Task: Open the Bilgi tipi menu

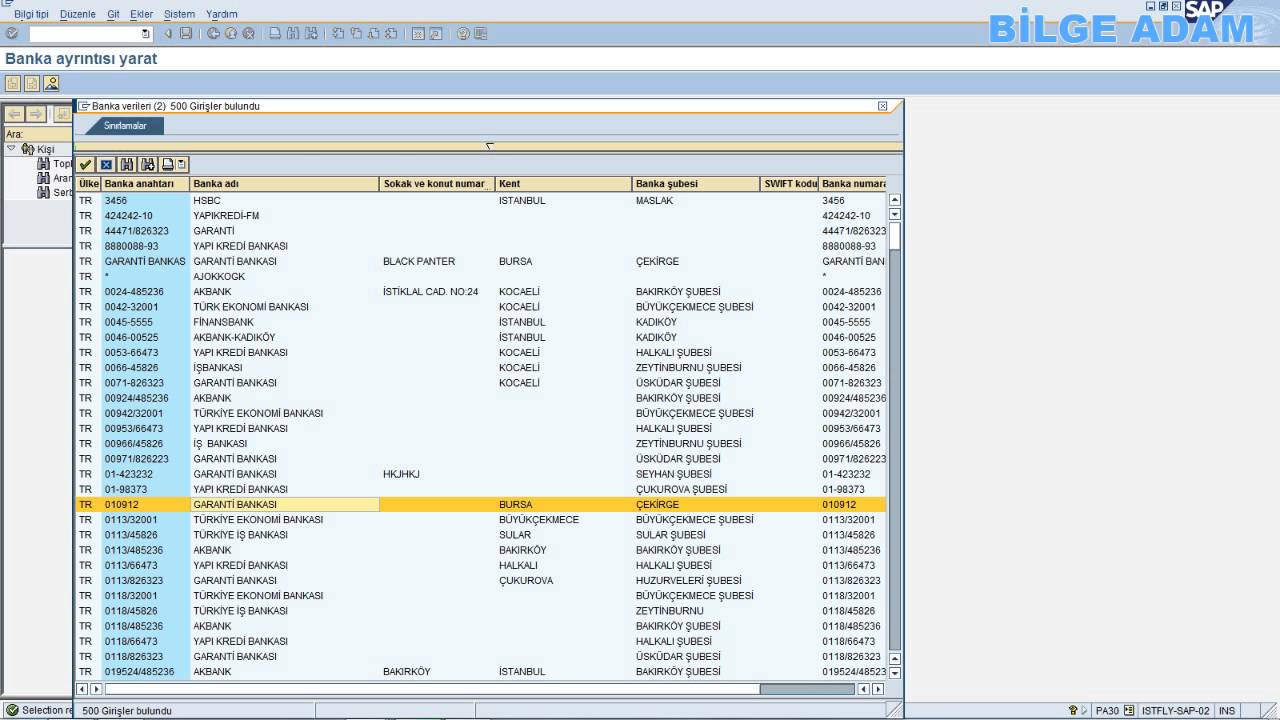Action: [x=31, y=14]
